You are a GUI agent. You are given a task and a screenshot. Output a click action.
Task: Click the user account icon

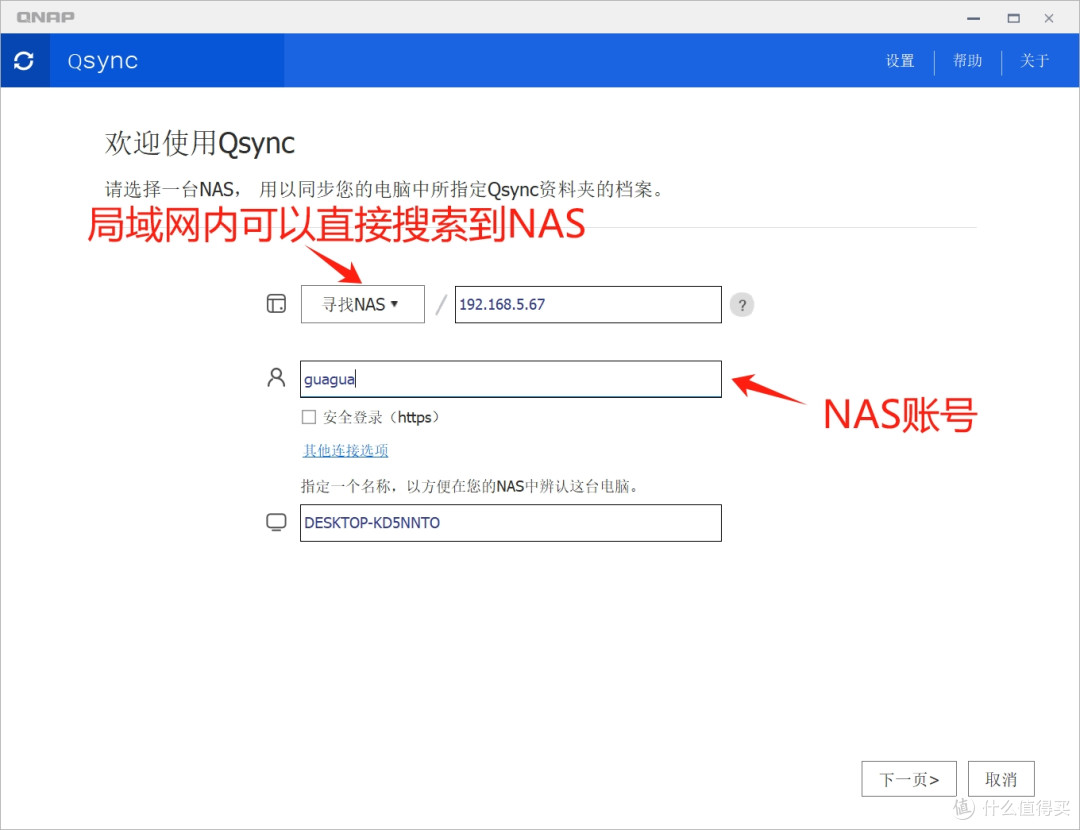(x=276, y=377)
